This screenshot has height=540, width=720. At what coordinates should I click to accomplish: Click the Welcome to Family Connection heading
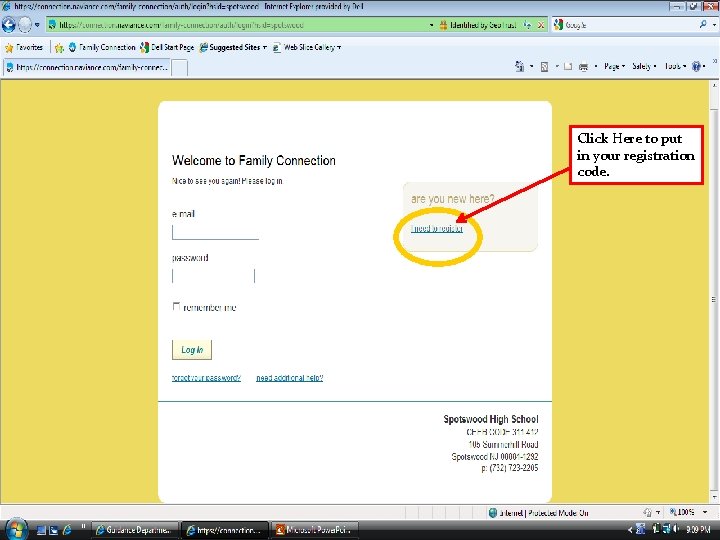(x=253, y=161)
